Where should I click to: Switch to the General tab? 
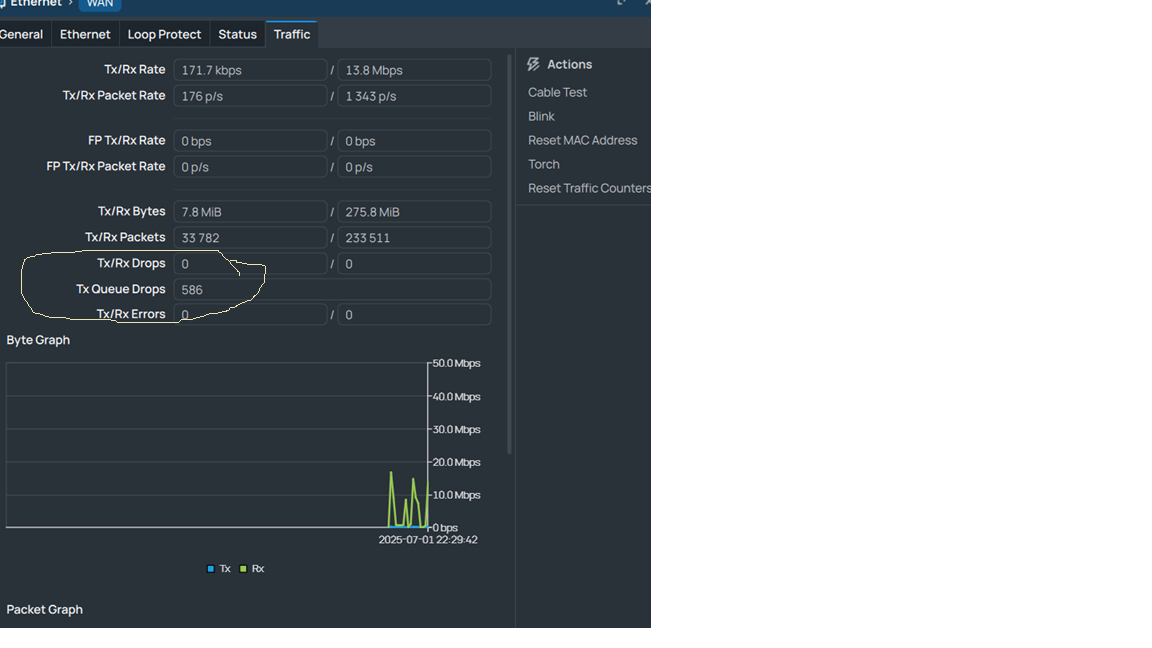click(22, 35)
